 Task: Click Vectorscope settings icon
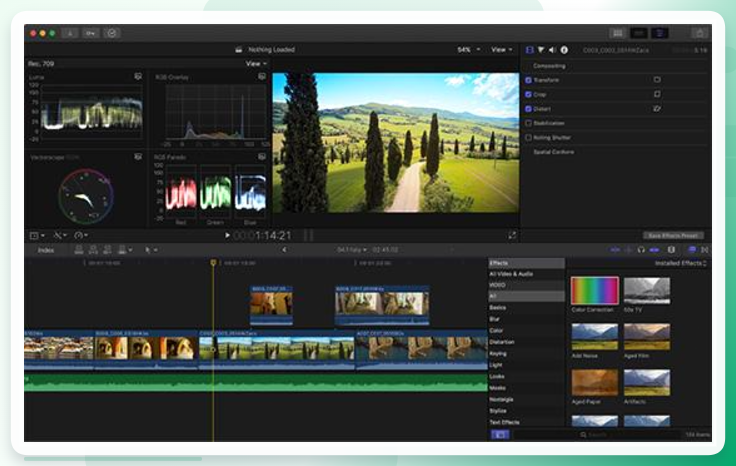(138, 156)
